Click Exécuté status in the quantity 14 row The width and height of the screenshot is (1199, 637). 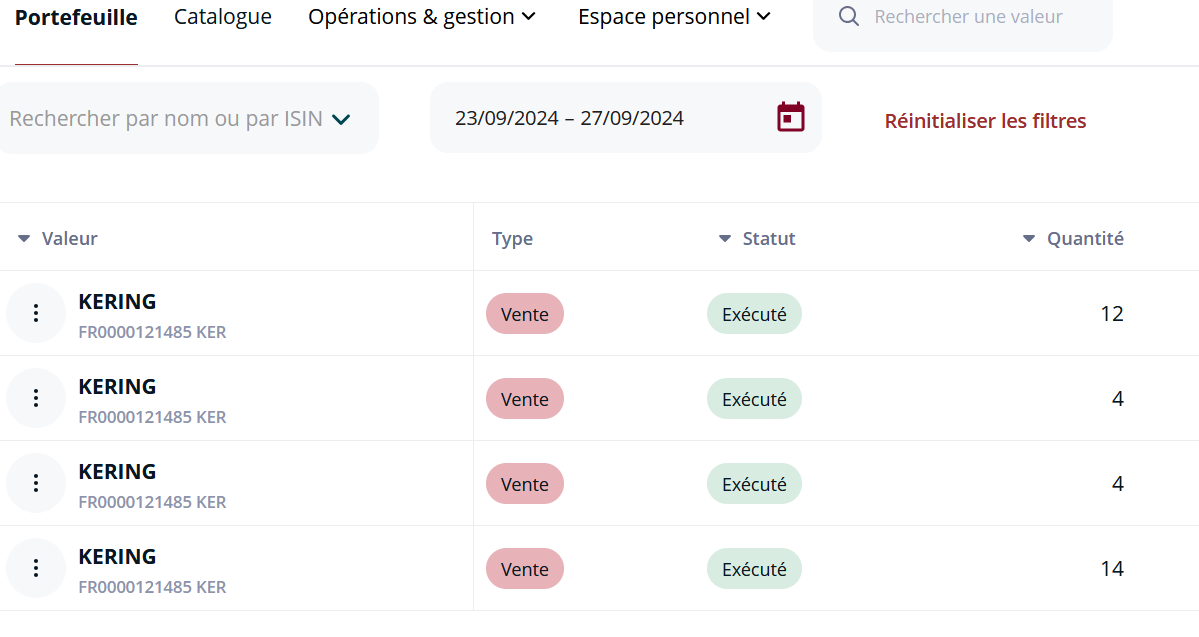pos(754,569)
